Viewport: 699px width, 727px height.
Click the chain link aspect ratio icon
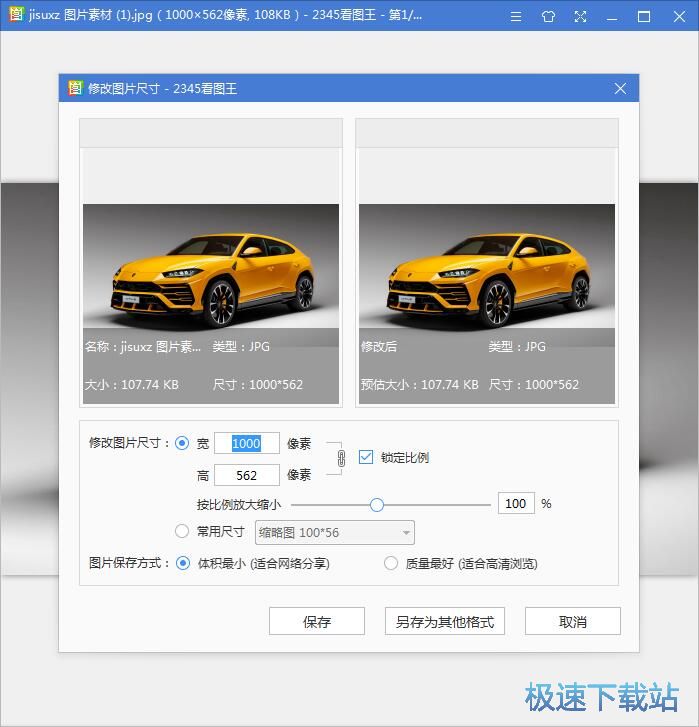[x=341, y=458]
